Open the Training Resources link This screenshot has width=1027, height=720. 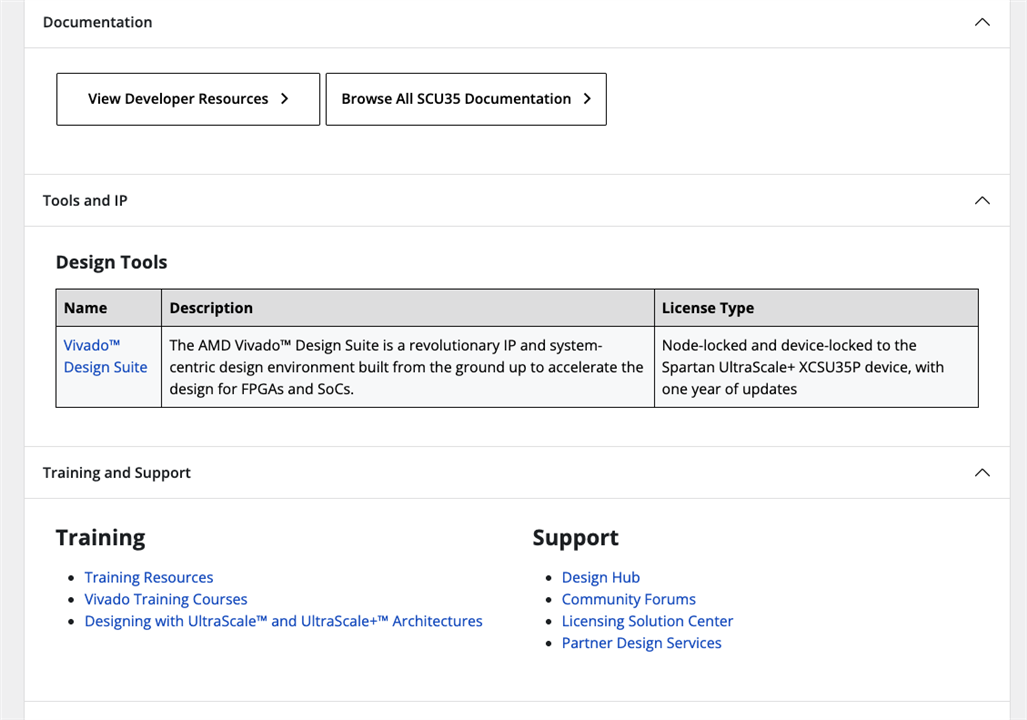tap(149, 577)
